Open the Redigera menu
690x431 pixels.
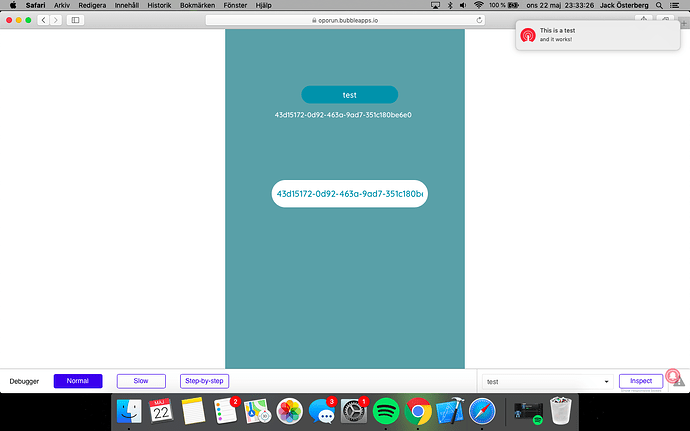click(x=92, y=5)
